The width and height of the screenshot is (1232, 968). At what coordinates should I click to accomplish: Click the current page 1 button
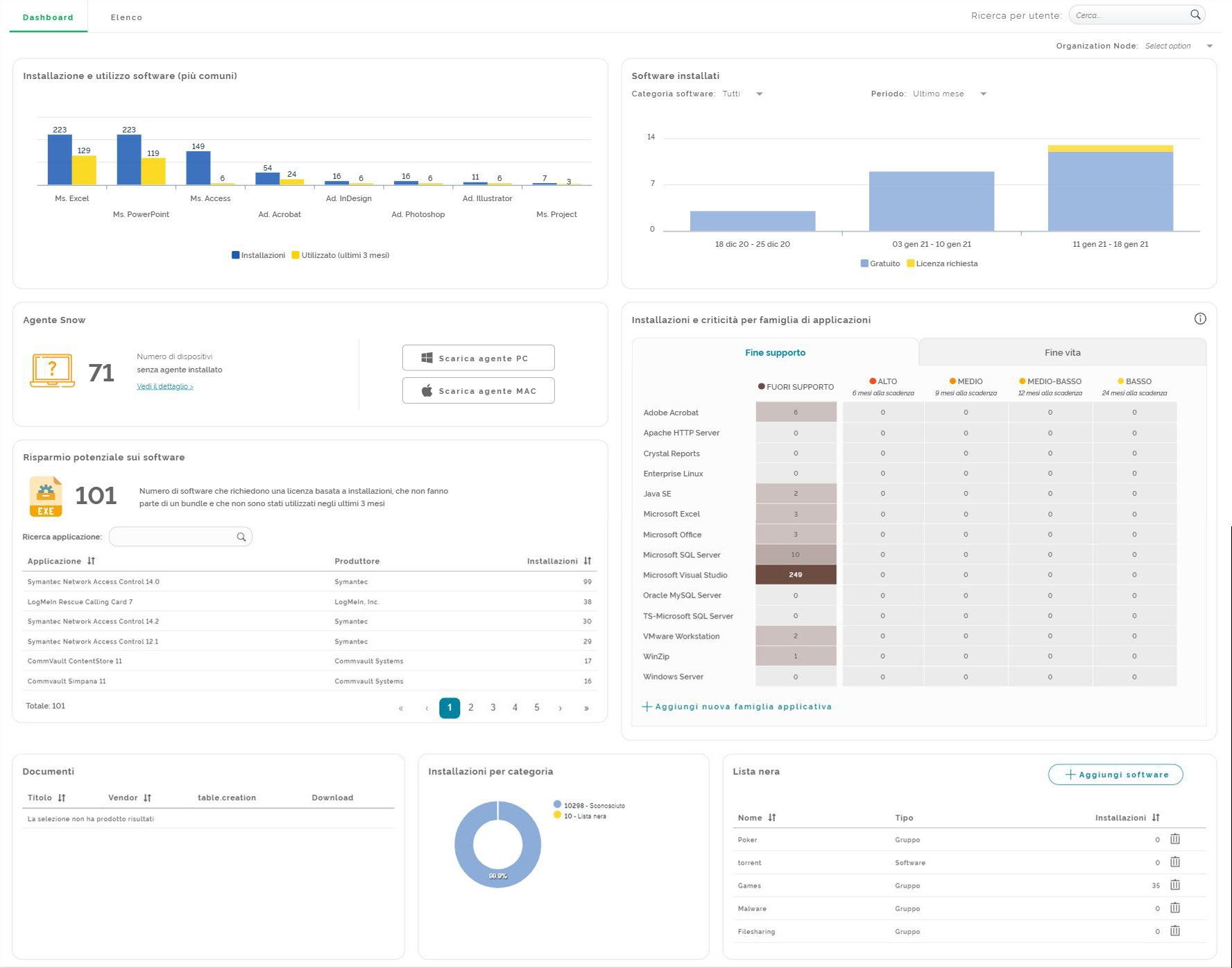pos(450,708)
